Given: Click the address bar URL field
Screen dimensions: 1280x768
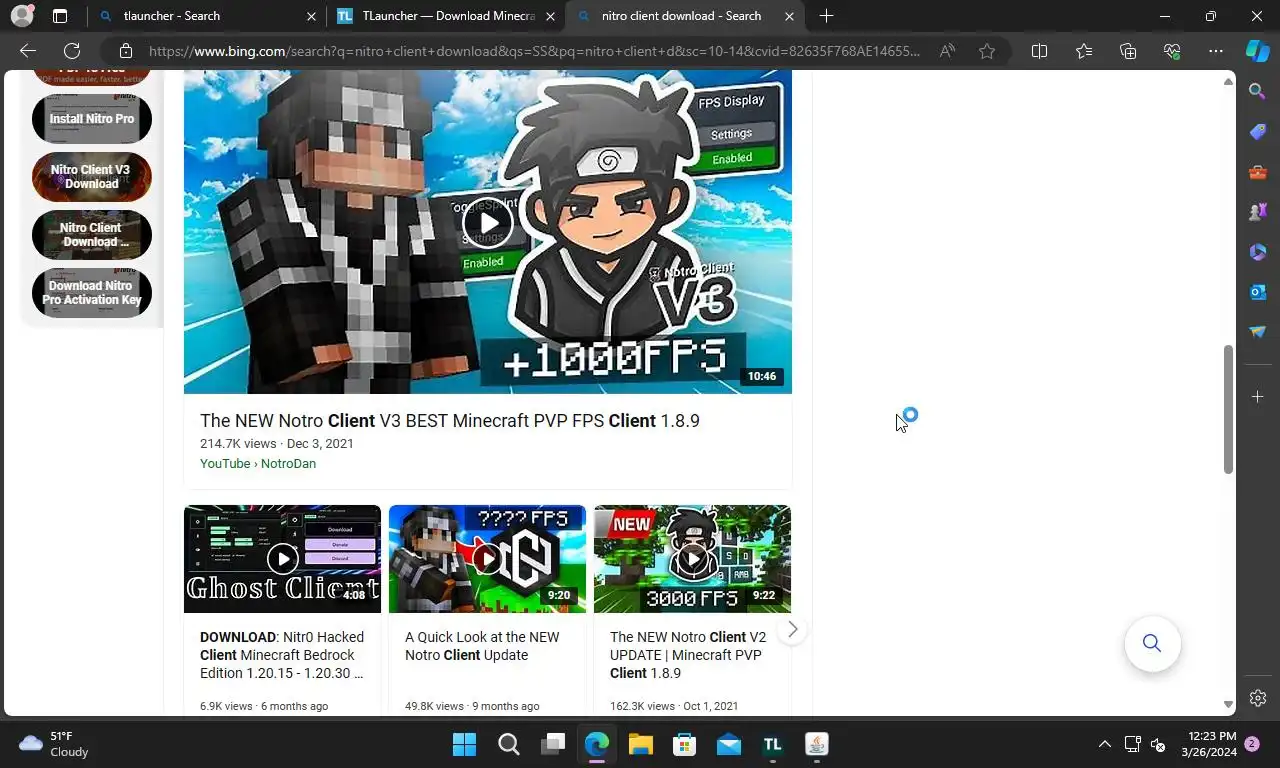Looking at the screenshot, I should [x=534, y=51].
